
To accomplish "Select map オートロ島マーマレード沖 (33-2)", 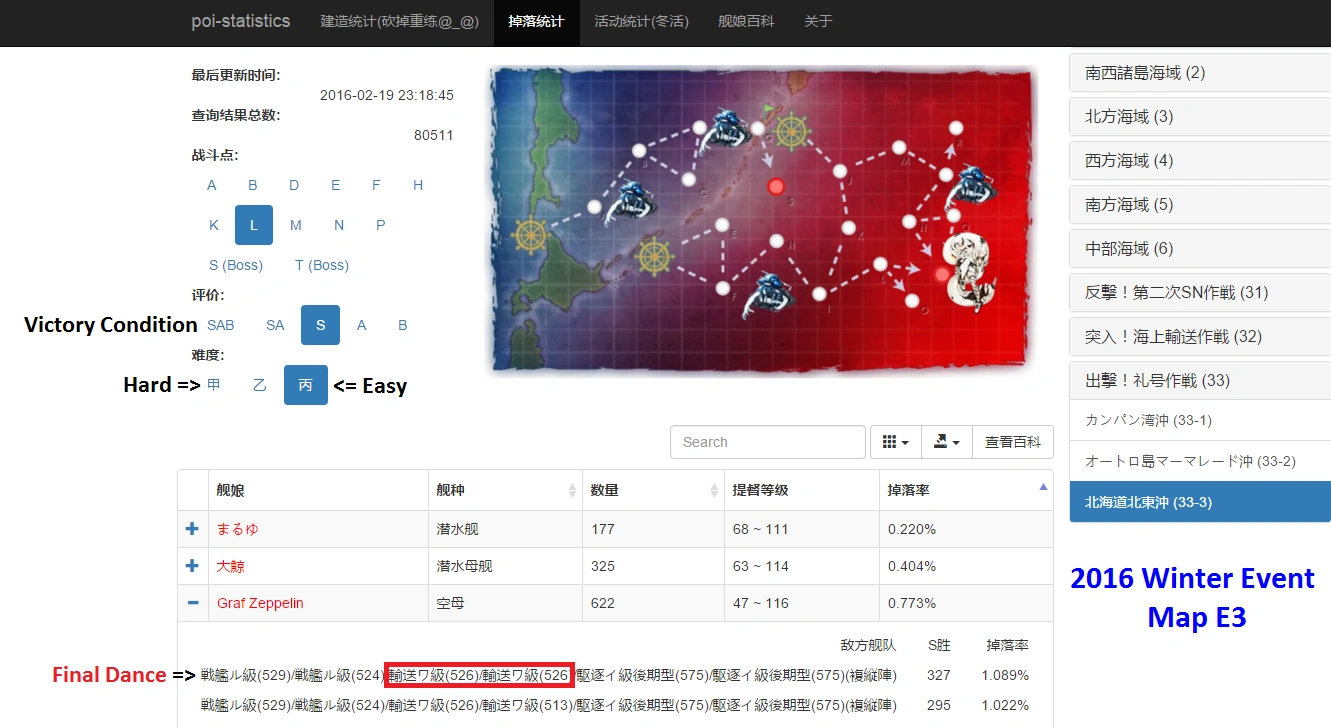I will point(1200,461).
